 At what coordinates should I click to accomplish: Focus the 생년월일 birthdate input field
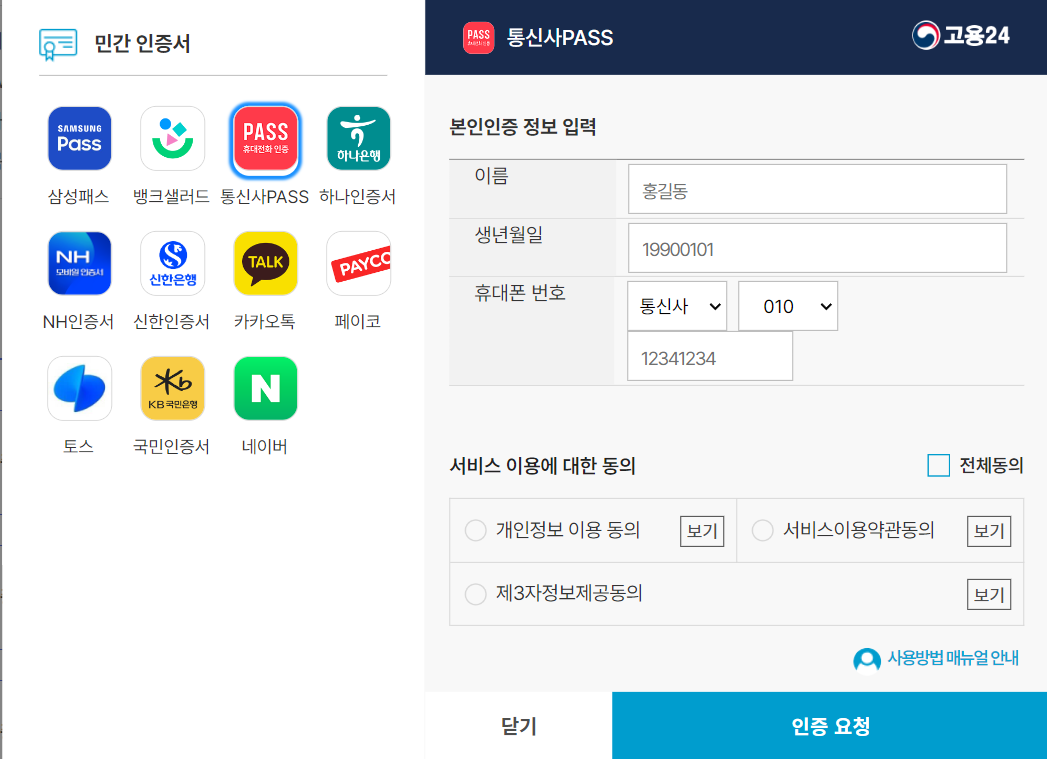pos(817,248)
